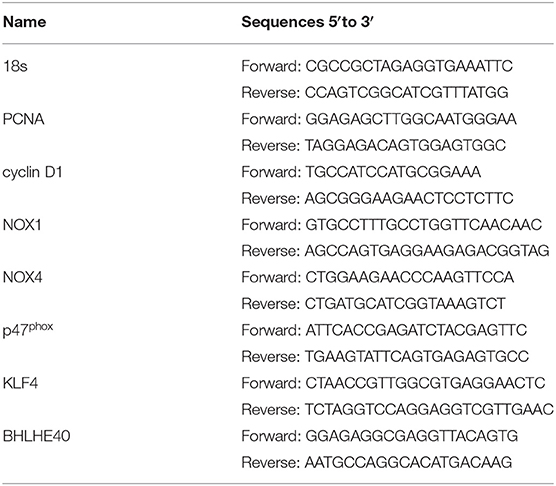Click the NOX4 forward sequence CTGGAAGAACCCAAGTTCCA
The height and width of the screenshot is (486, 556).
coord(410,277)
